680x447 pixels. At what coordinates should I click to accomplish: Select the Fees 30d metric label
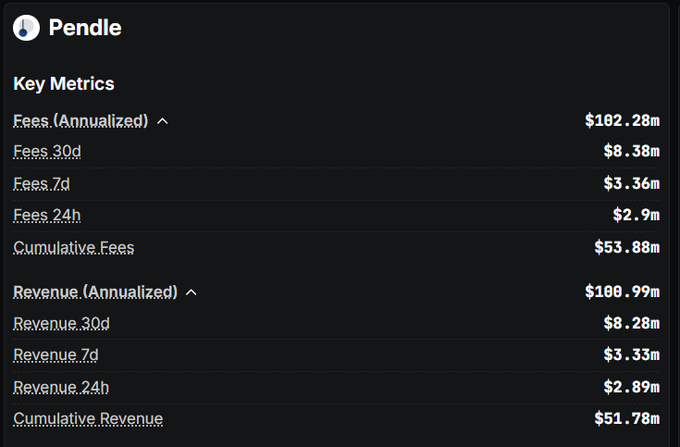pos(47,152)
